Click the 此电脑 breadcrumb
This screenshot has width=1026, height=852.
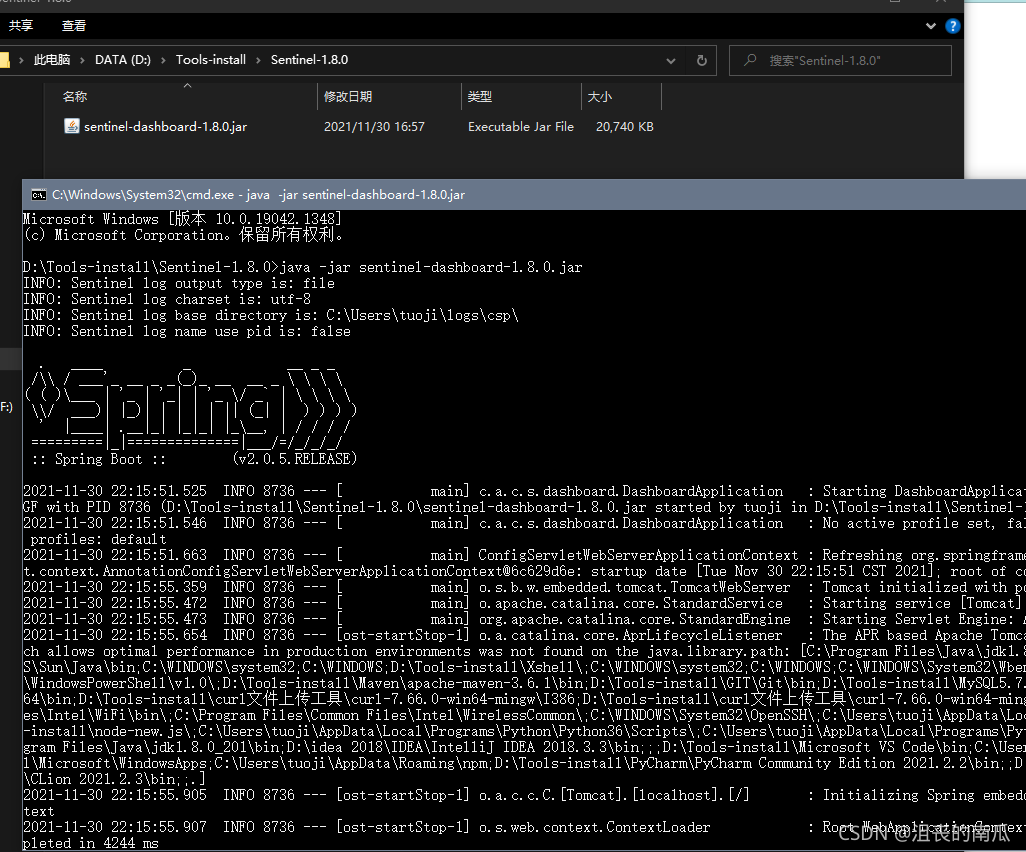tap(52, 60)
